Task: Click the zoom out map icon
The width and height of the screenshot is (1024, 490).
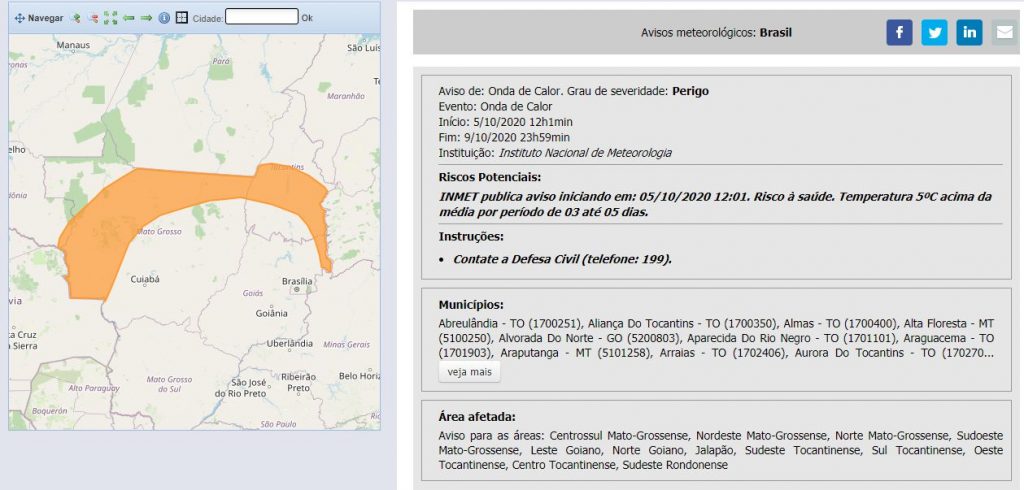Action: (92, 18)
